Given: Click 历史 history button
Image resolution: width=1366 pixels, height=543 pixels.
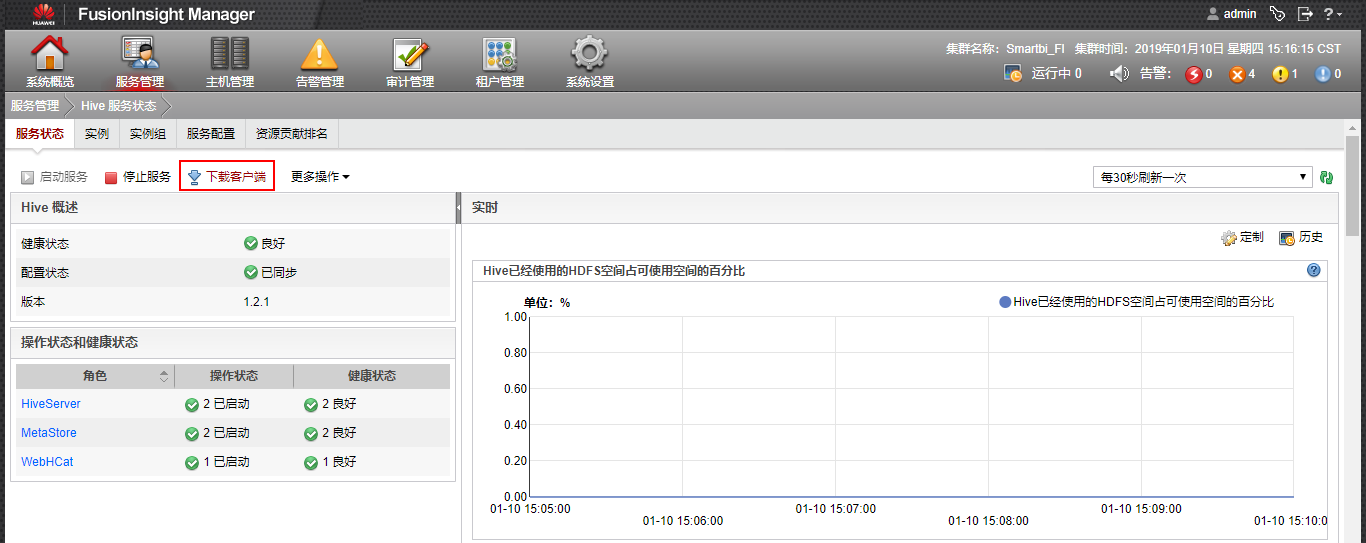Looking at the screenshot, I should (x=1301, y=238).
